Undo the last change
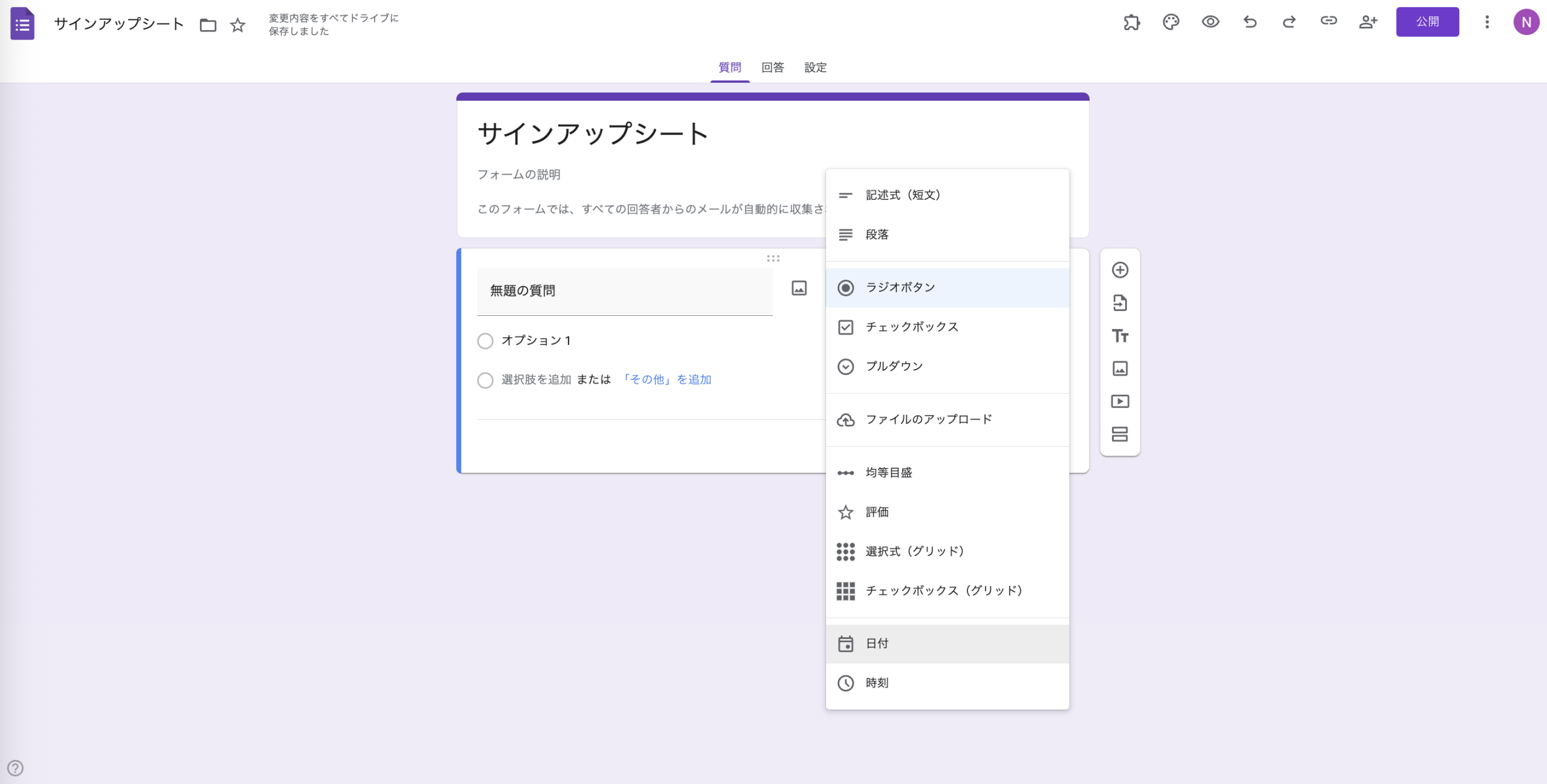Image resolution: width=1547 pixels, height=784 pixels. tap(1250, 22)
